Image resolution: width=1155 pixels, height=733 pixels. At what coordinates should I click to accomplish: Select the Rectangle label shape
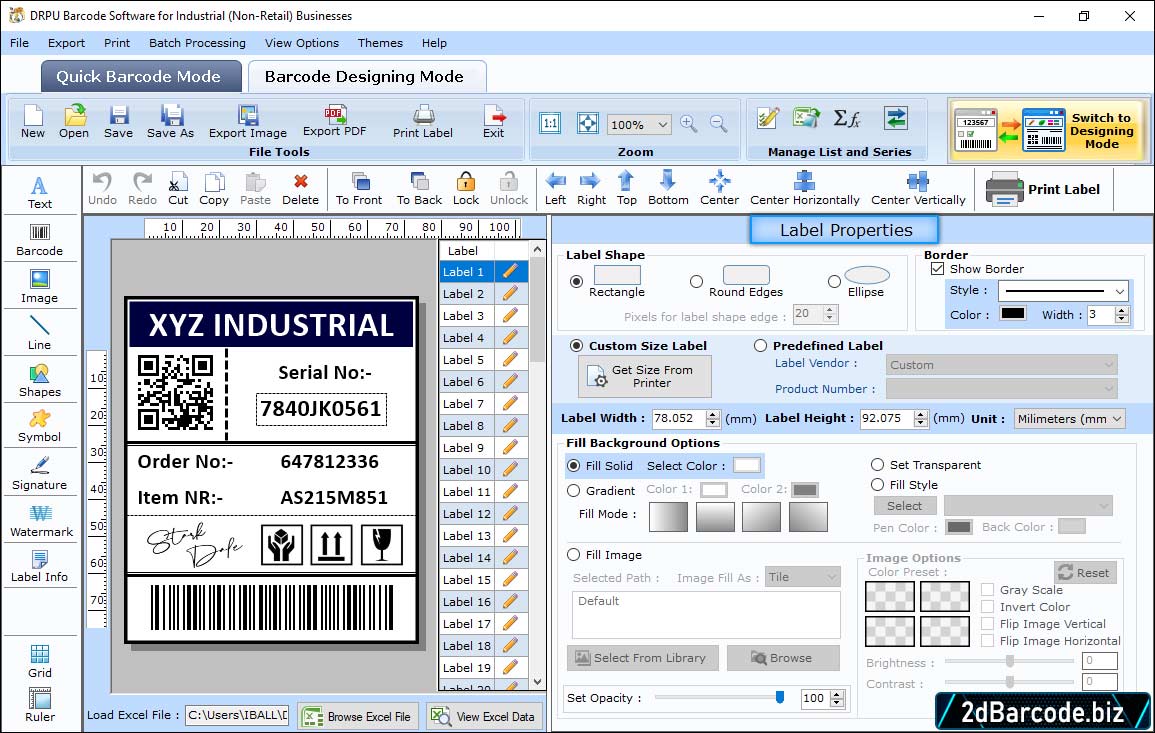click(576, 281)
